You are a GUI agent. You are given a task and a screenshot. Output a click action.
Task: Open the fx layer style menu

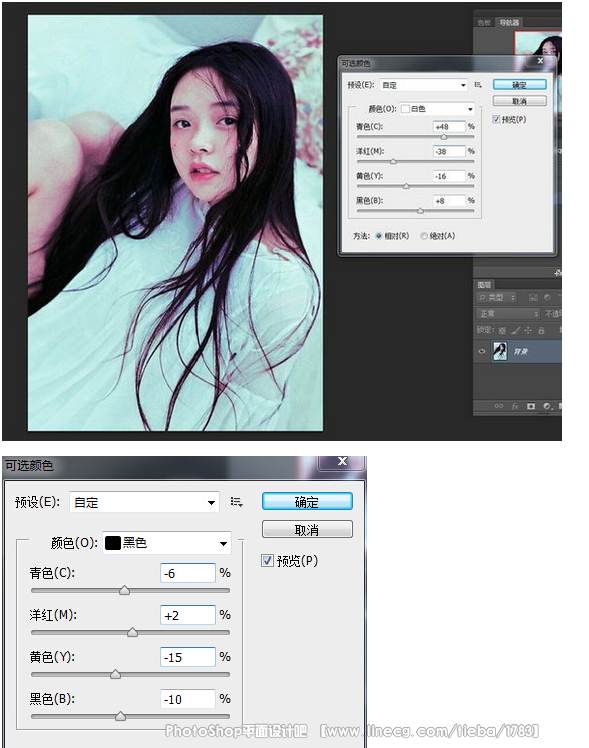point(515,406)
